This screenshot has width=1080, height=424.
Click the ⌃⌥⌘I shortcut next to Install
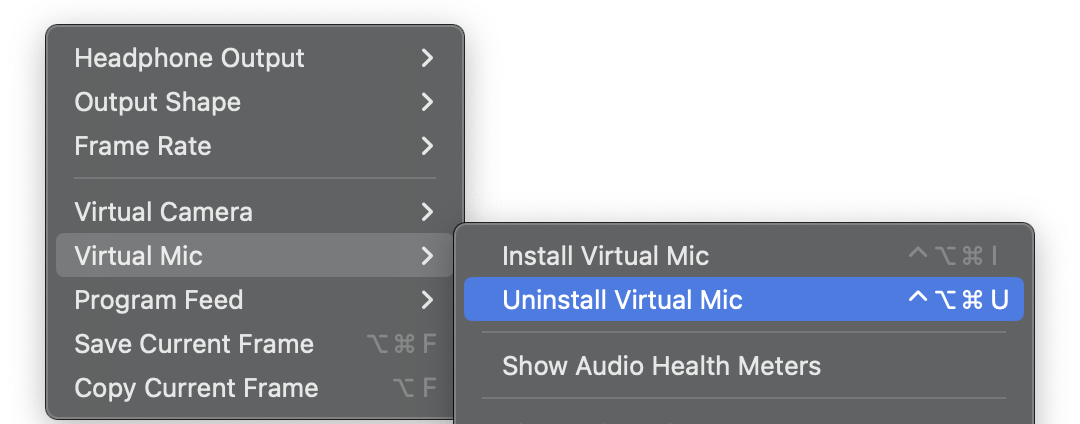click(x=953, y=256)
